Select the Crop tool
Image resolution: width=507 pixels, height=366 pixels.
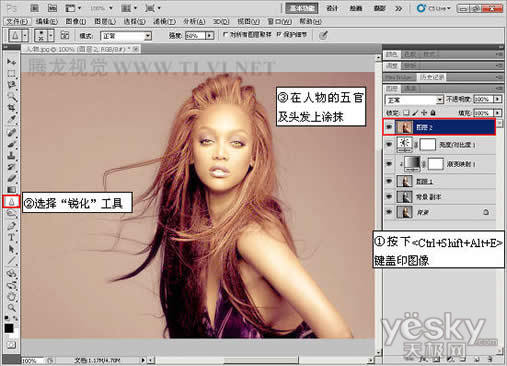coord(11,107)
